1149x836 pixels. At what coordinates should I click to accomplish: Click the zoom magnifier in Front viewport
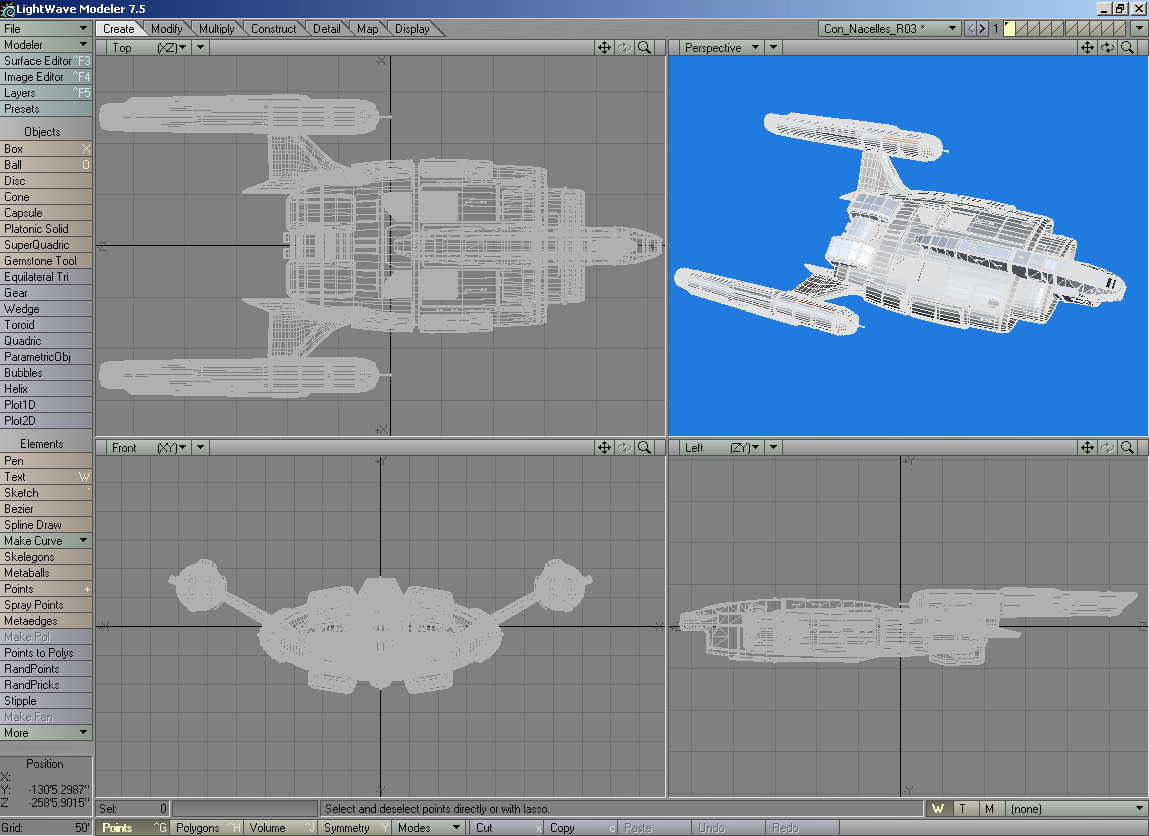point(644,448)
